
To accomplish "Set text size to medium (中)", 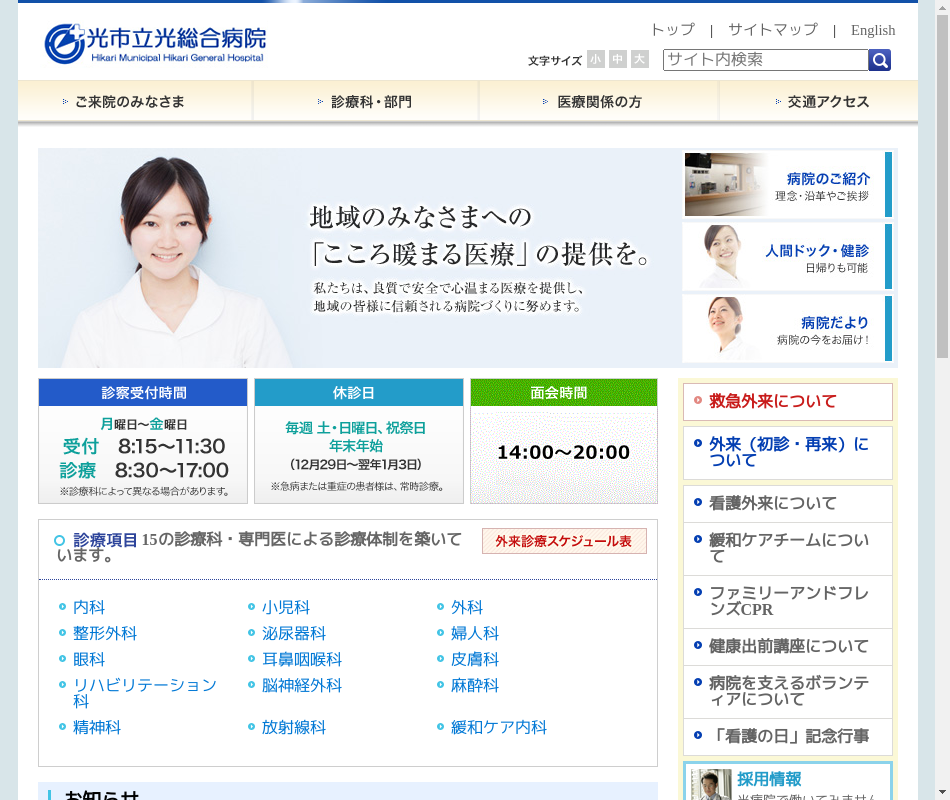I will pos(618,60).
